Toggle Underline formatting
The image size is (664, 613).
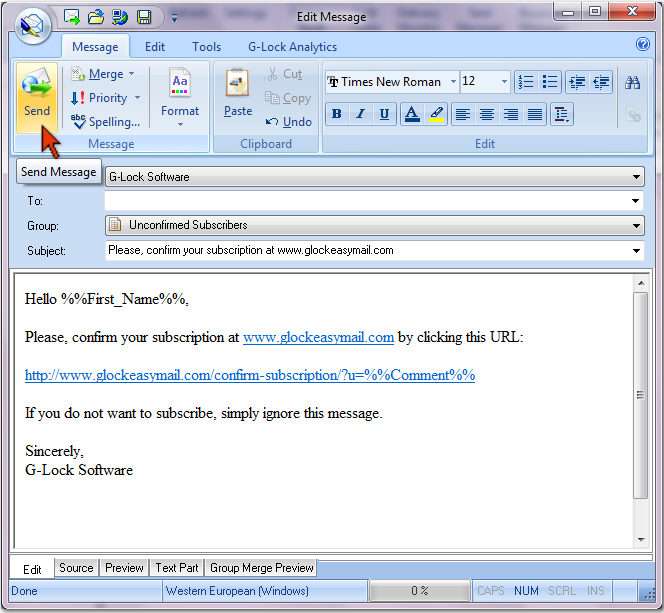point(385,114)
